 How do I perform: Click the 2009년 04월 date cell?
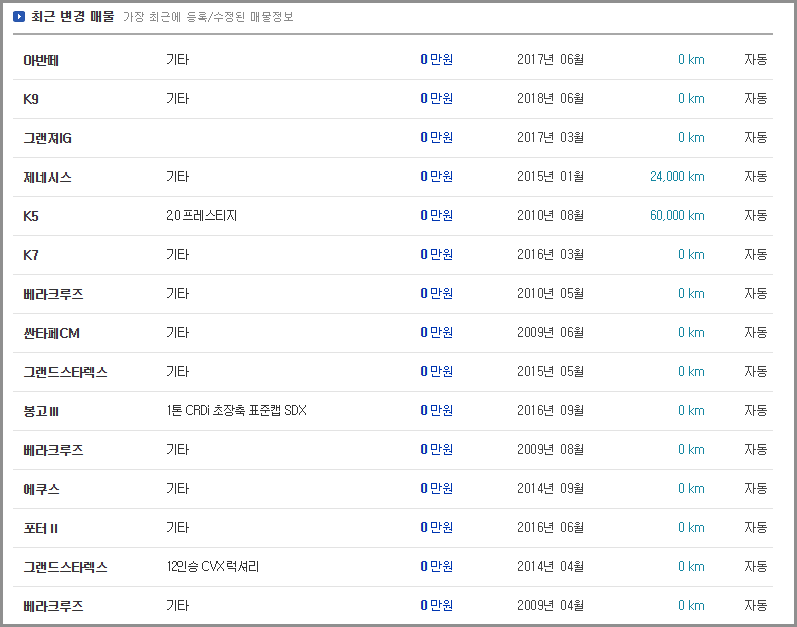pyautogui.click(x=550, y=606)
